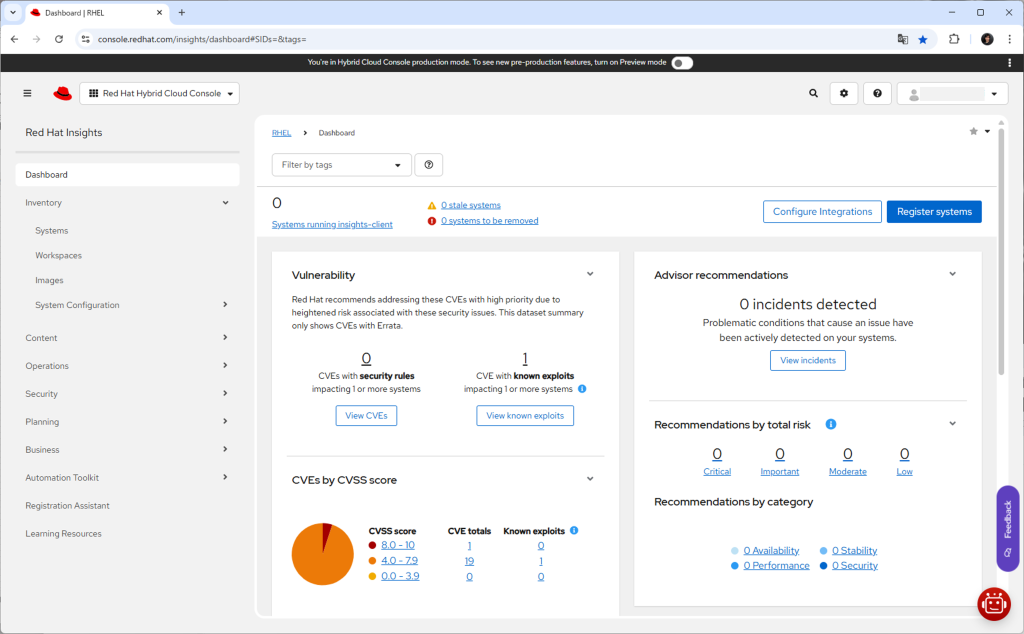
Task: Click the View known exploits button
Action: [525, 415]
